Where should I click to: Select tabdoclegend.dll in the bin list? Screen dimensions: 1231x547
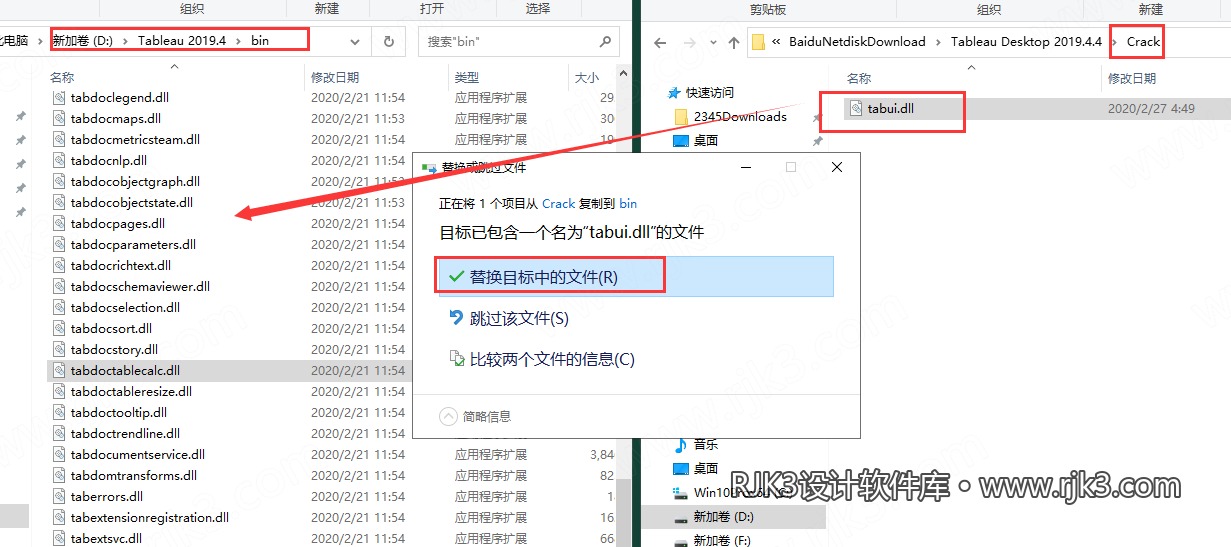coord(120,97)
